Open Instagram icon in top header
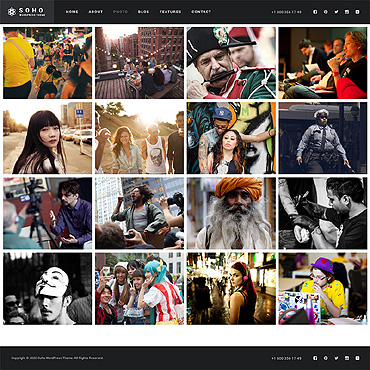370x370 pixels. [x=347, y=12]
